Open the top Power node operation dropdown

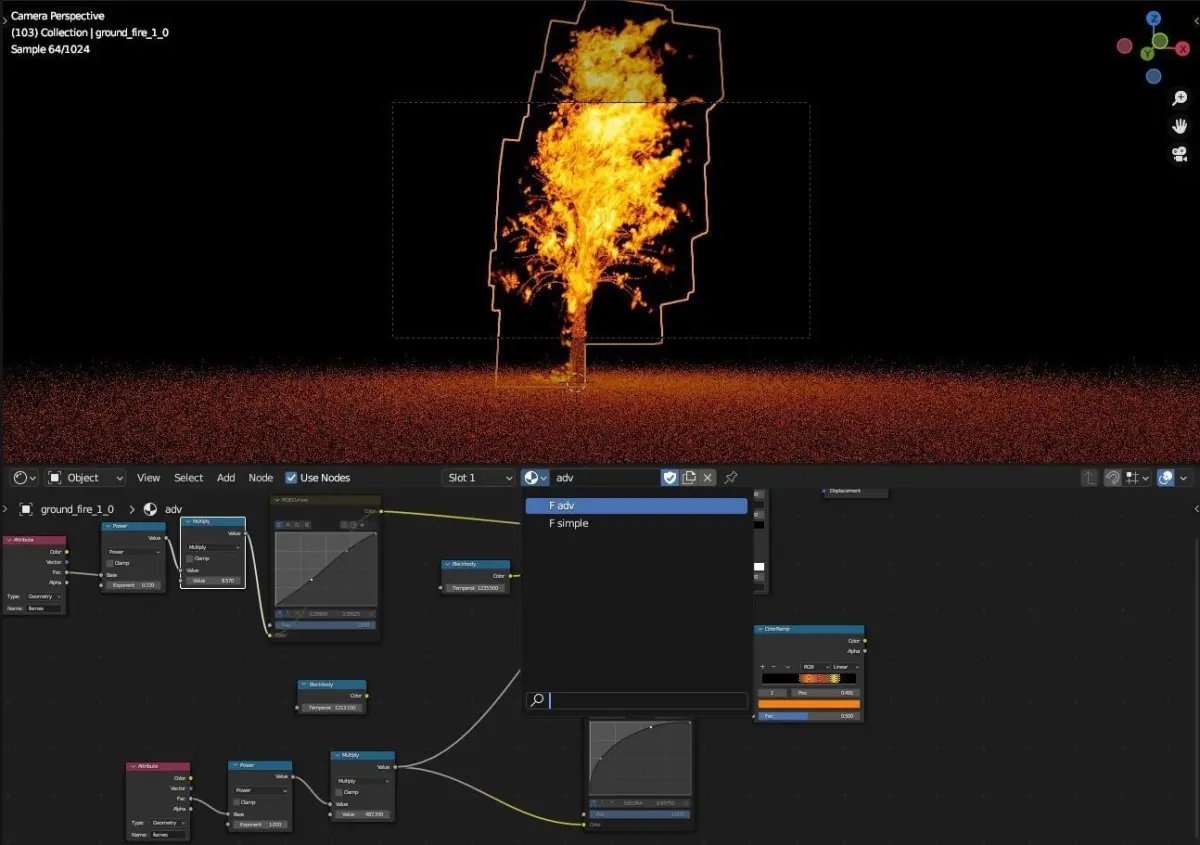[x=133, y=552]
